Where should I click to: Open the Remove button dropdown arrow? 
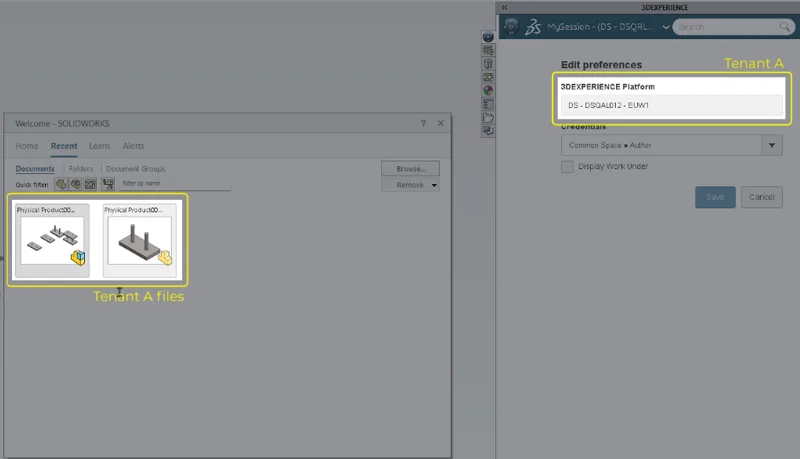(434, 185)
